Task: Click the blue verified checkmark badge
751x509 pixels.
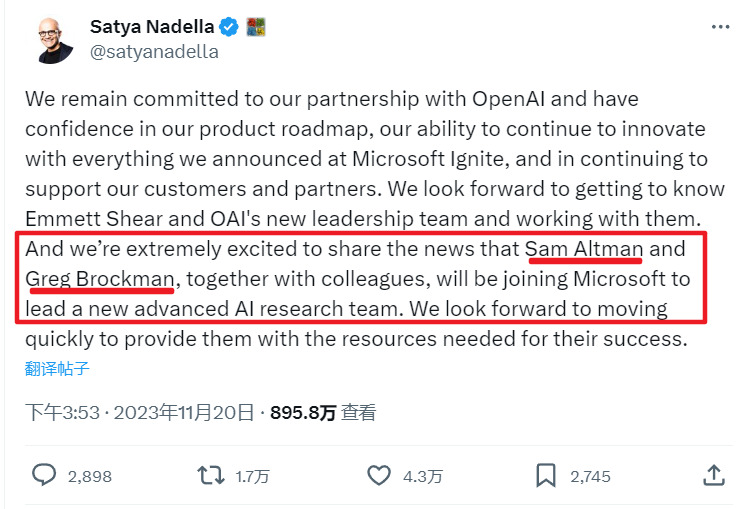Action: coord(233,25)
